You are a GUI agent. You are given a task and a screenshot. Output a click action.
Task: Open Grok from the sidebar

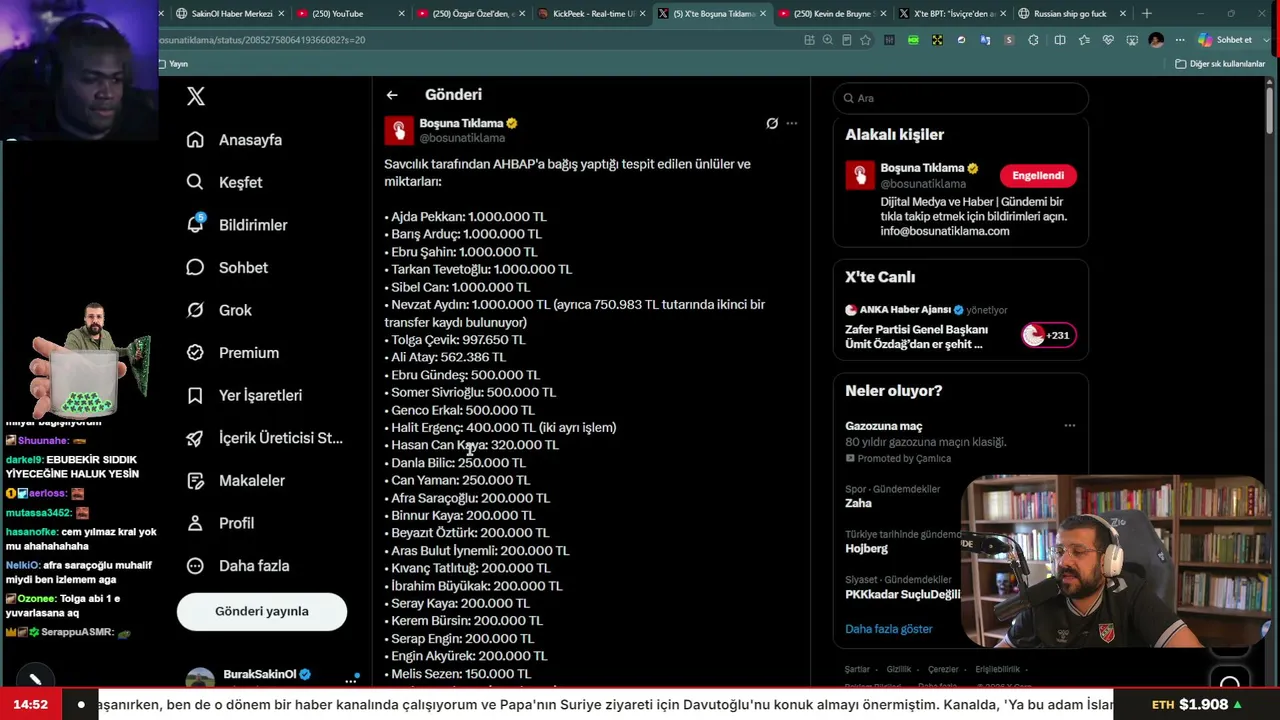click(x=219, y=310)
